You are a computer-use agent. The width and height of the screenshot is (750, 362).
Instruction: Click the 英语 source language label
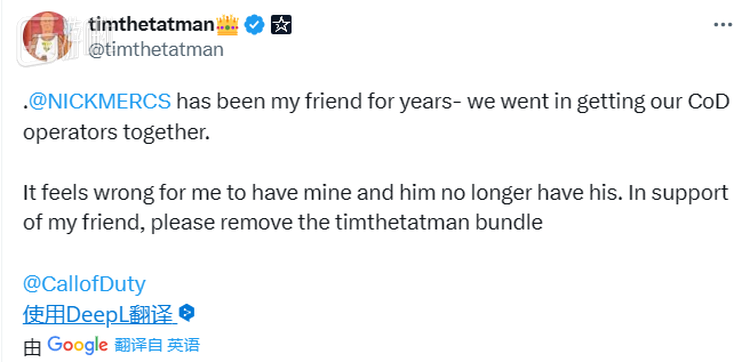tap(183, 345)
